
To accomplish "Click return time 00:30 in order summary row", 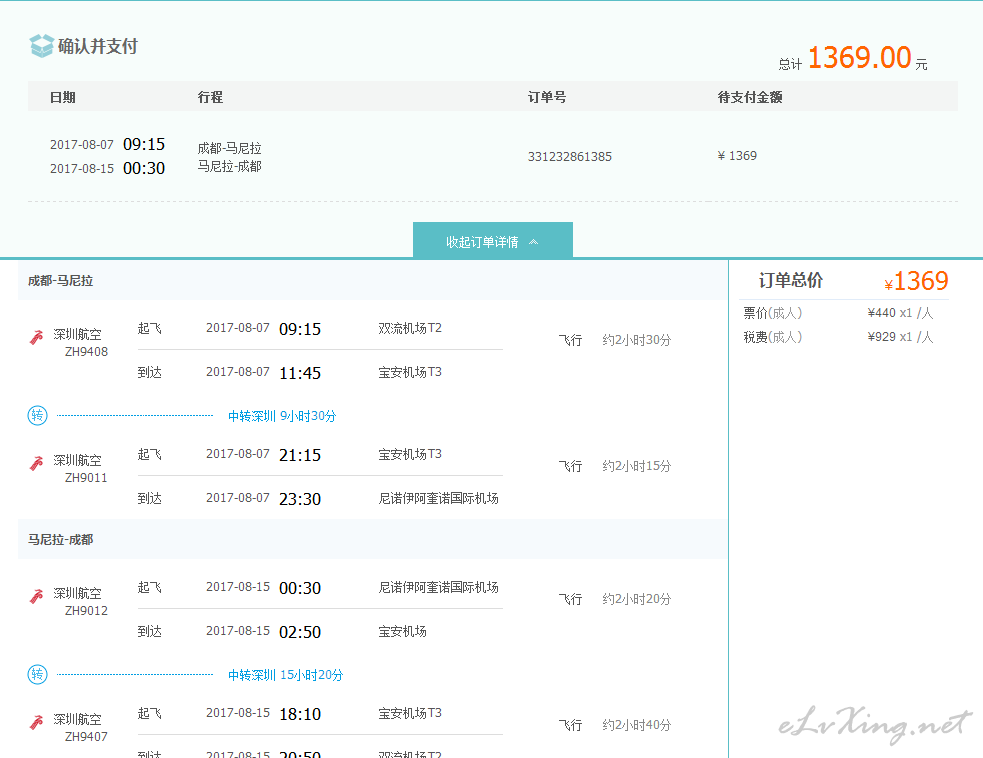I will tap(144, 168).
